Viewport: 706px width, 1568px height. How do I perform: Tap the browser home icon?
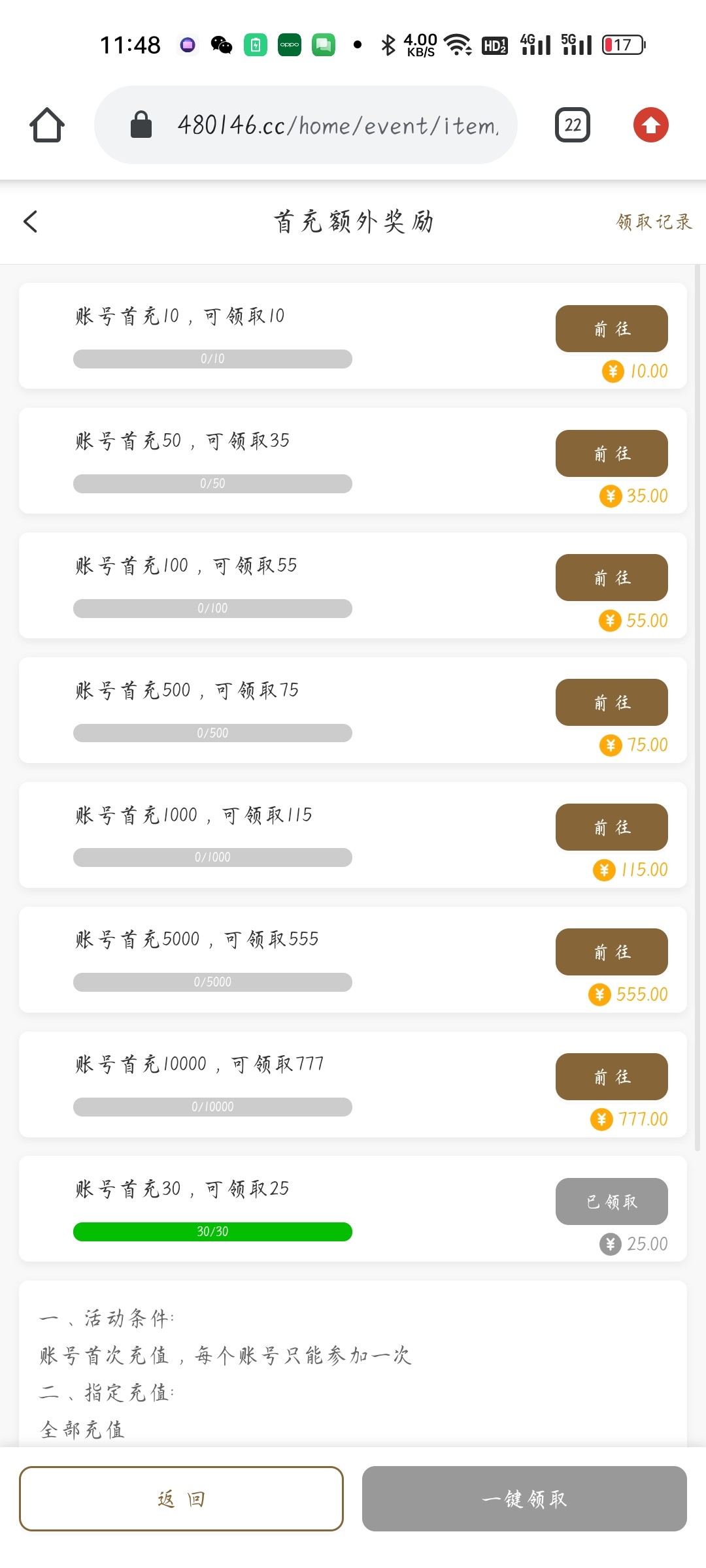tap(46, 125)
